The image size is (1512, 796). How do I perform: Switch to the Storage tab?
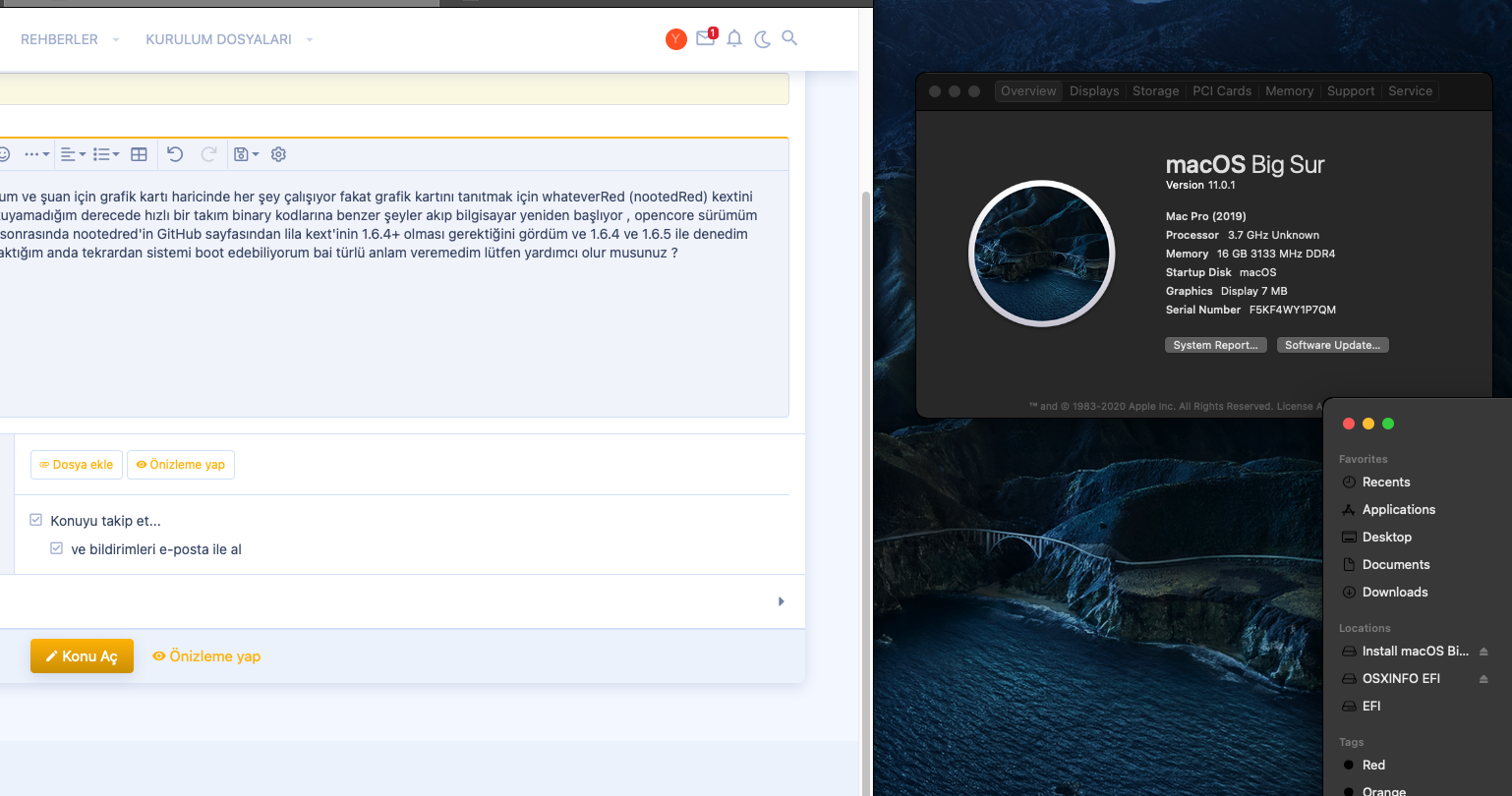[x=1155, y=91]
